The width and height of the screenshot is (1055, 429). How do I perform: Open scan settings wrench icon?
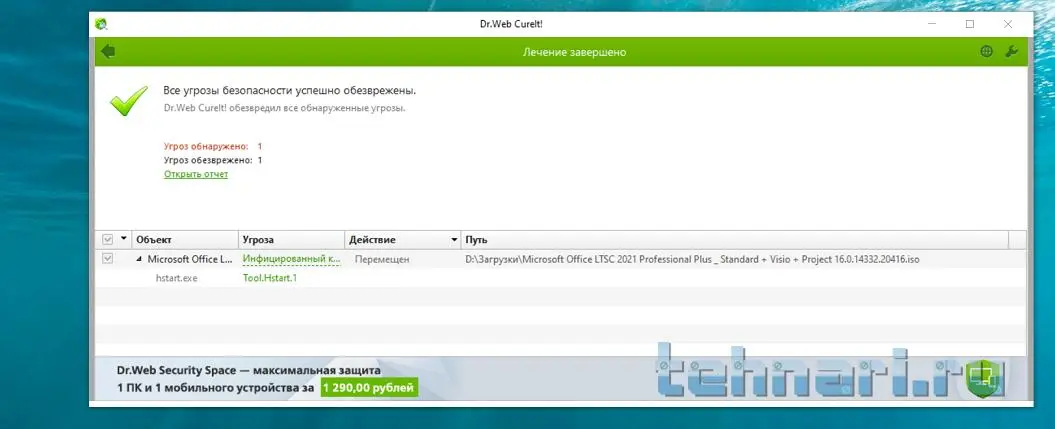tap(1011, 52)
